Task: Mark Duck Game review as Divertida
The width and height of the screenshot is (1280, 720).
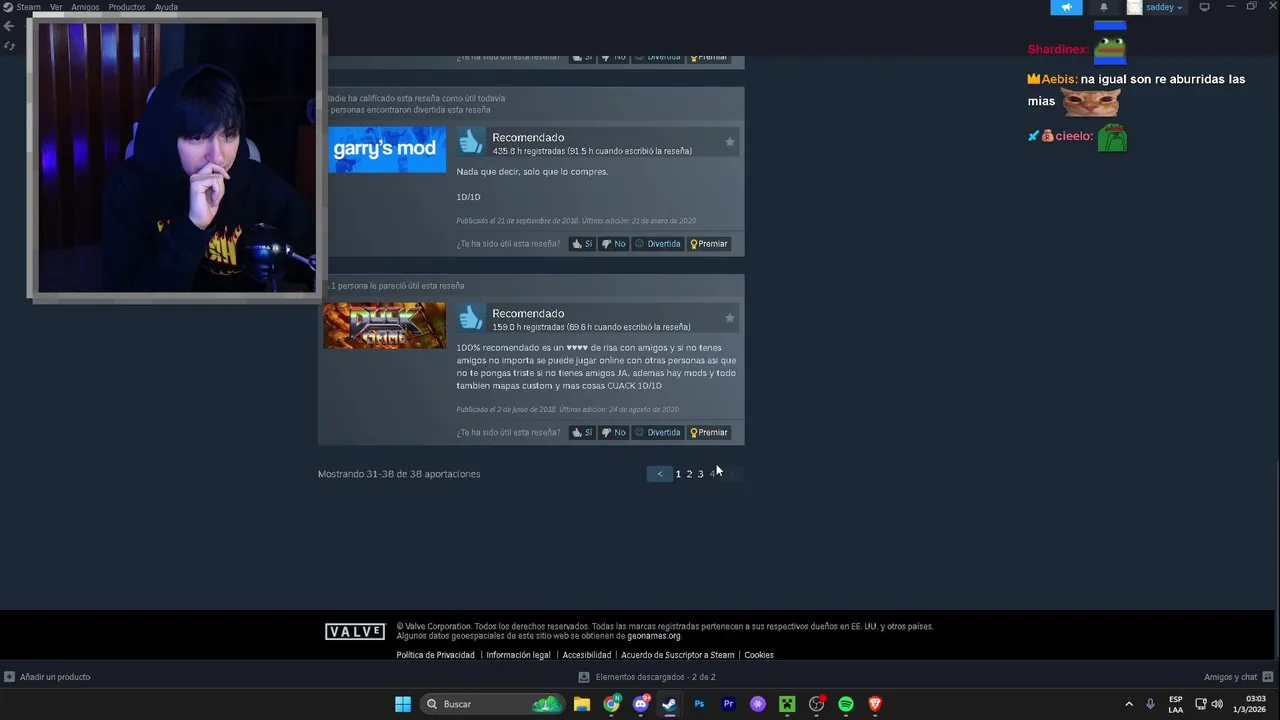Action: 658,433
